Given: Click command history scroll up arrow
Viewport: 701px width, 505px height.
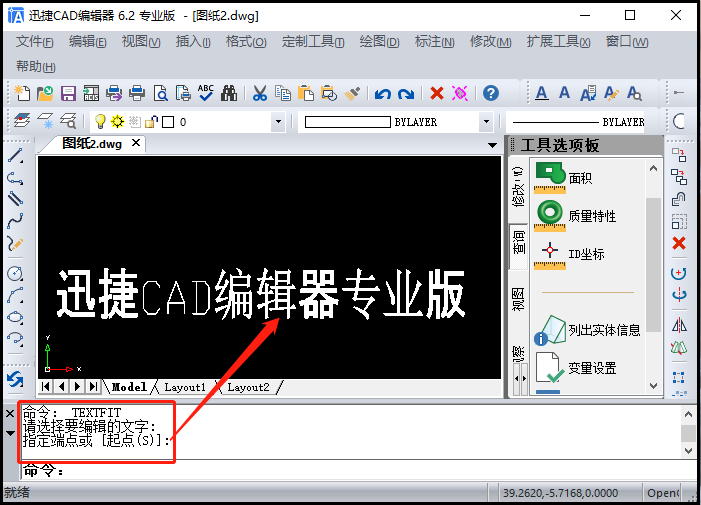Looking at the screenshot, I should [688, 414].
